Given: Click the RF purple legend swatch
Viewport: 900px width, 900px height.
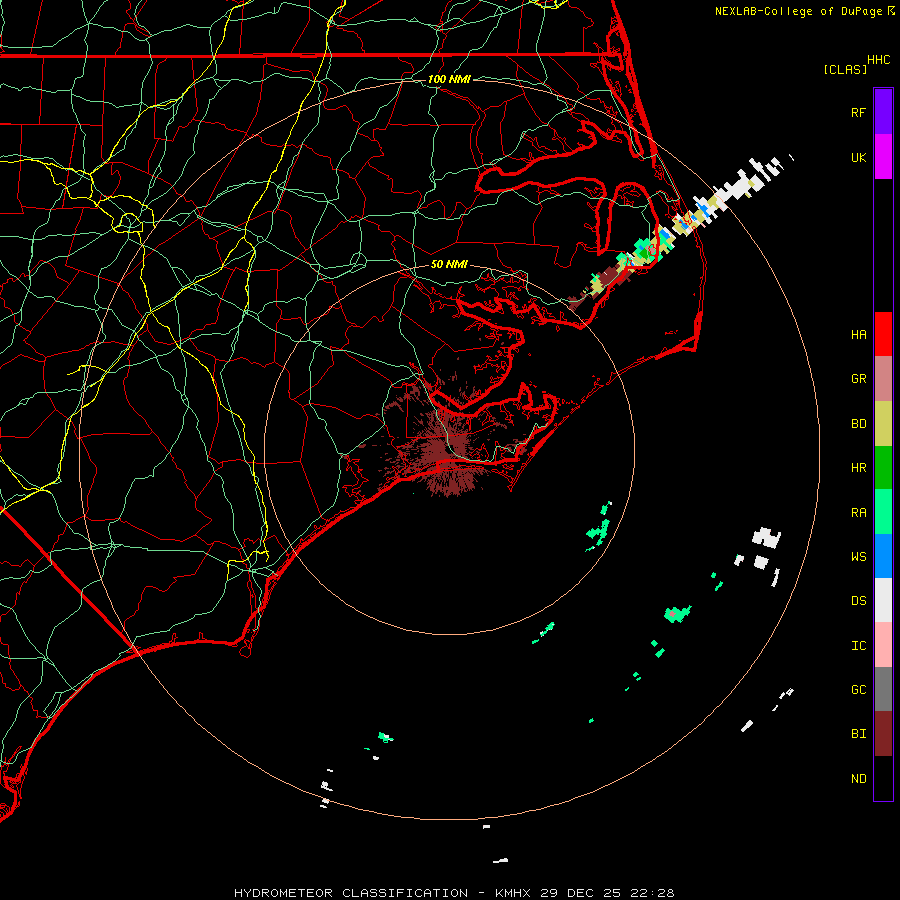Looking at the screenshot, I should tap(883, 112).
